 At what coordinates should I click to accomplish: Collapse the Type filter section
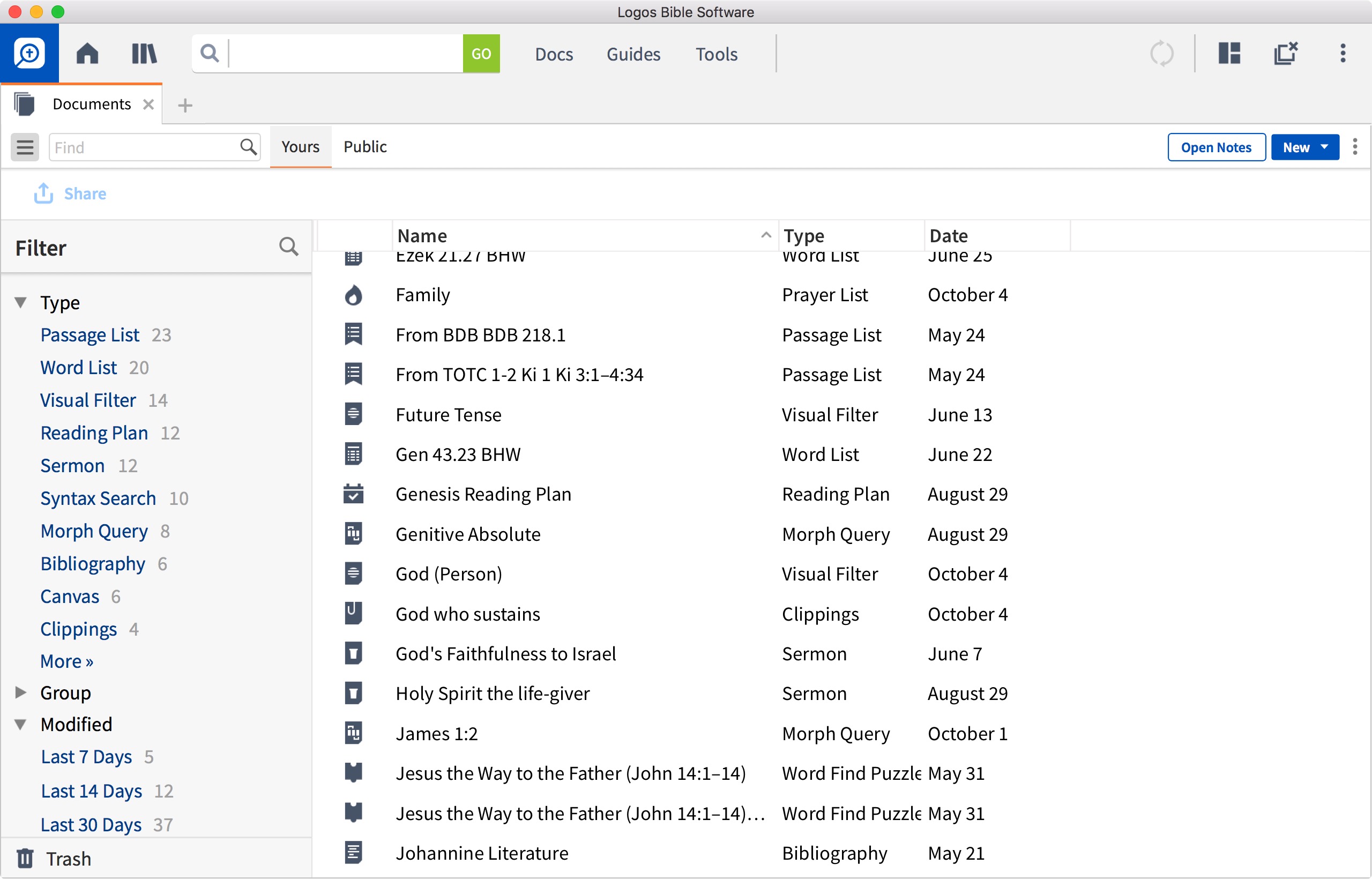point(20,302)
